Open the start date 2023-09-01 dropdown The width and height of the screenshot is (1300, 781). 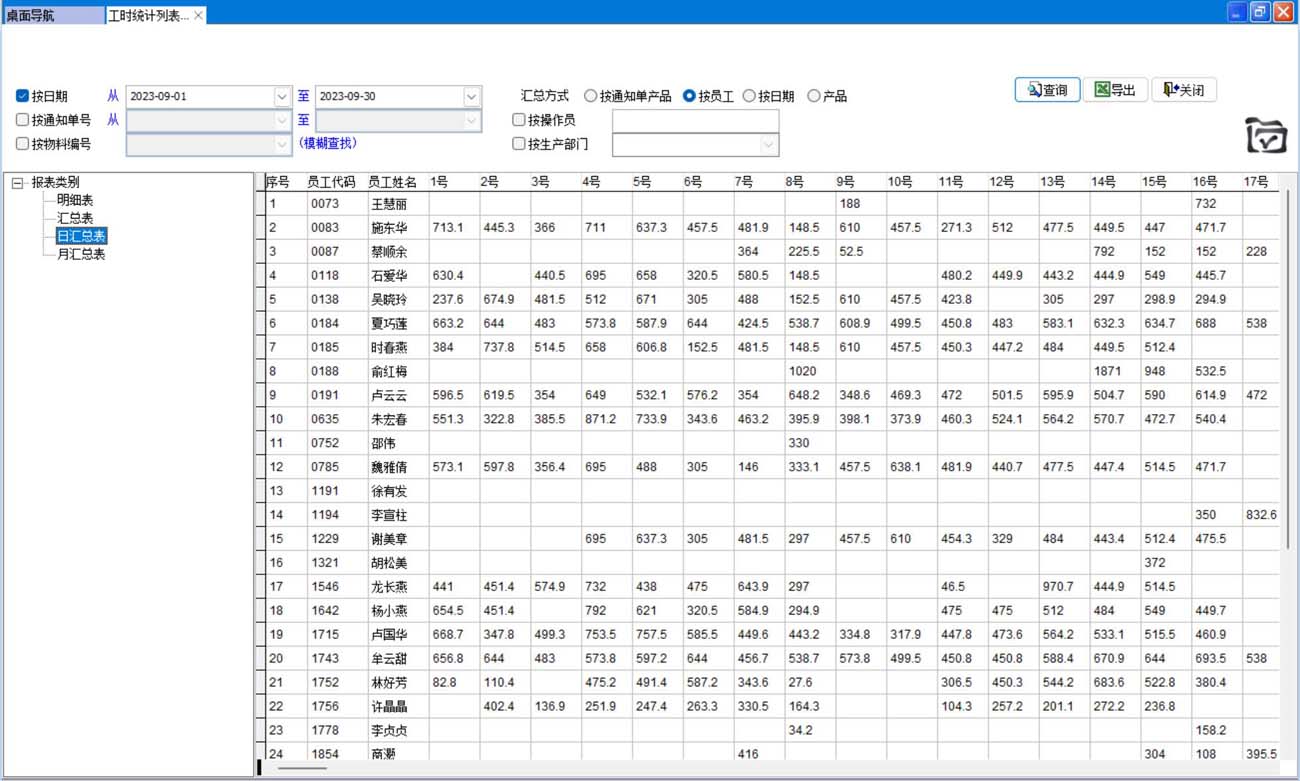click(281, 97)
